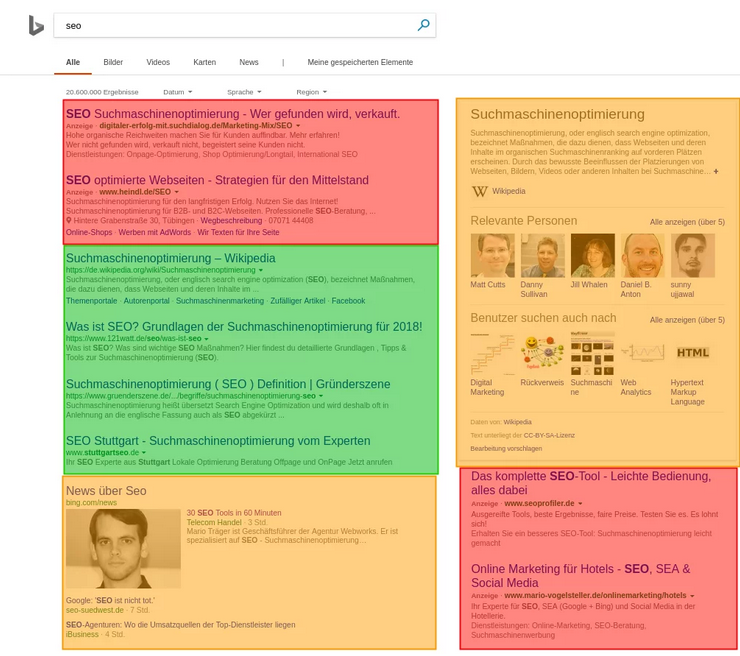Expand arrow next to mario-vogelsteller.de URL
The image size is (740, 656).
692,596
